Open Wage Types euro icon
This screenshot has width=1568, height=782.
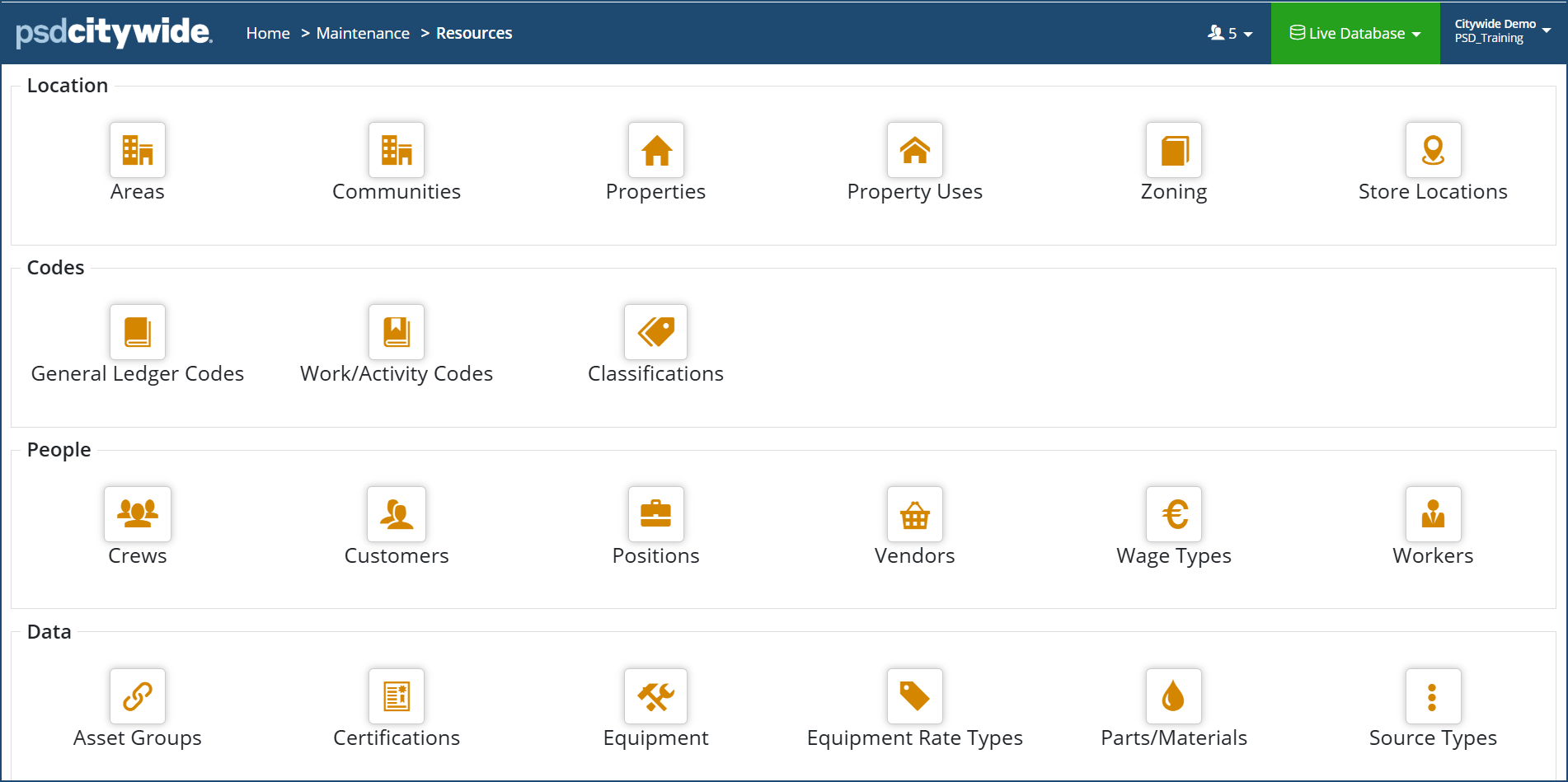pos(1174,514)
